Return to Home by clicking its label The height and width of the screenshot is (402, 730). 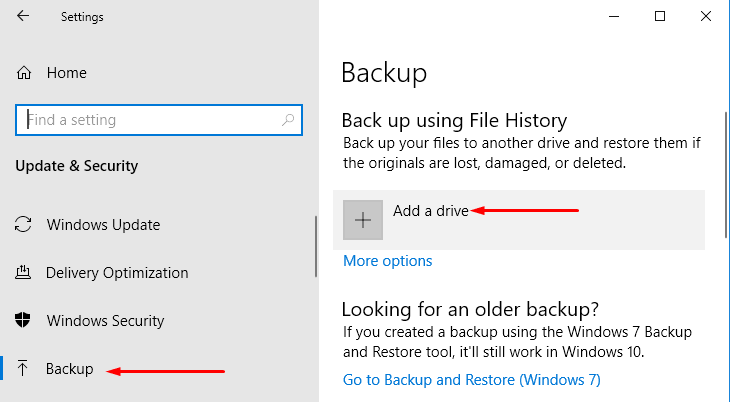(66, 73)
